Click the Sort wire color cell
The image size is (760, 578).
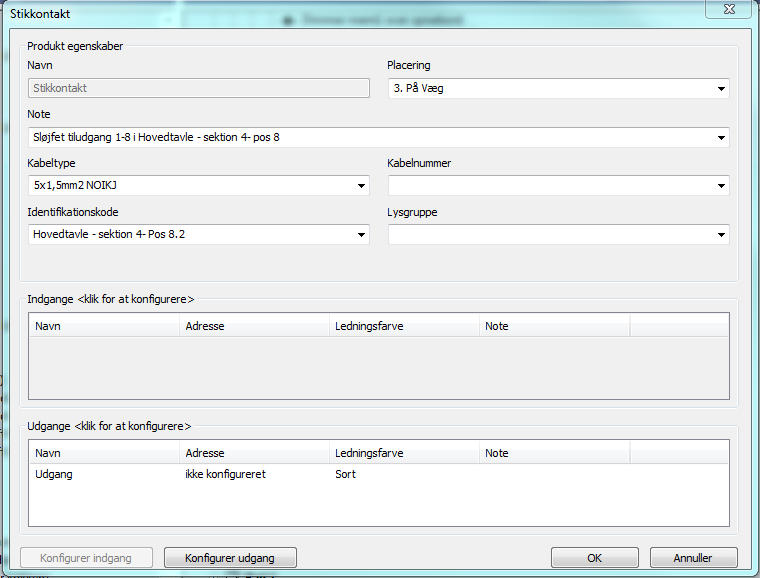[346, 474]
